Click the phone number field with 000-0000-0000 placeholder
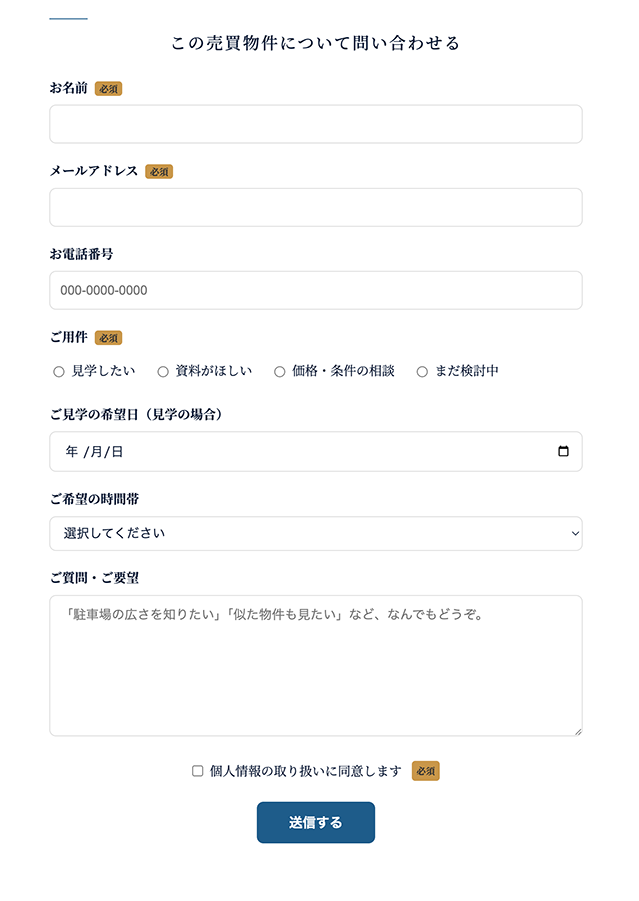This screenshot has height=901, width=639. click(x=316, y=290)
